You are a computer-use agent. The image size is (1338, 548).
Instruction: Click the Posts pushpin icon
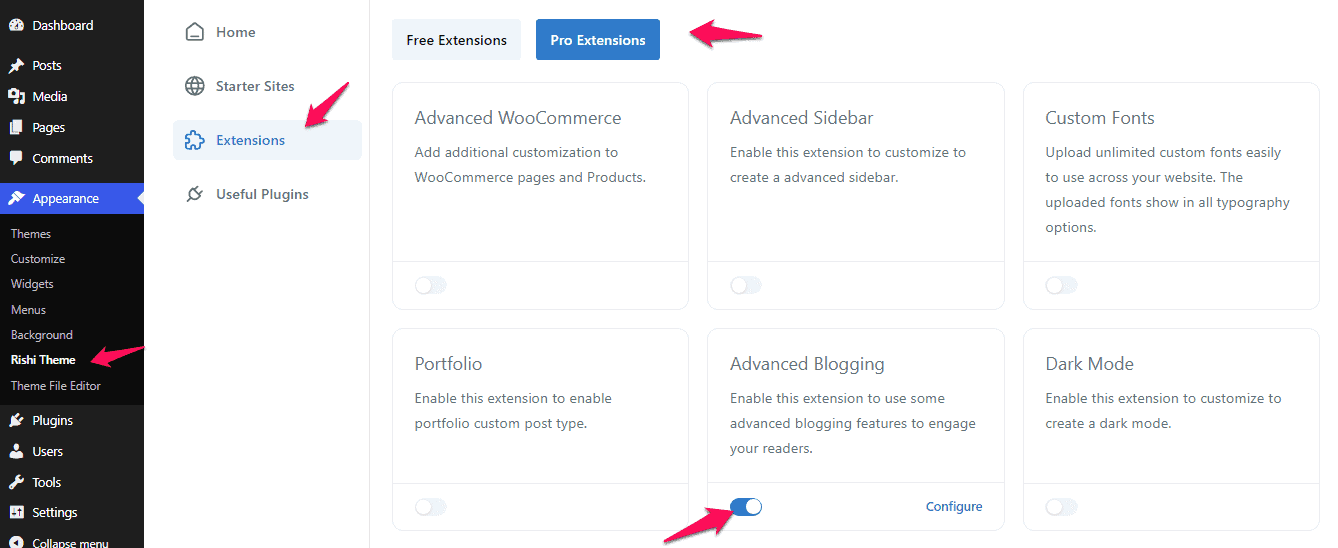click(x=16, y=66)
